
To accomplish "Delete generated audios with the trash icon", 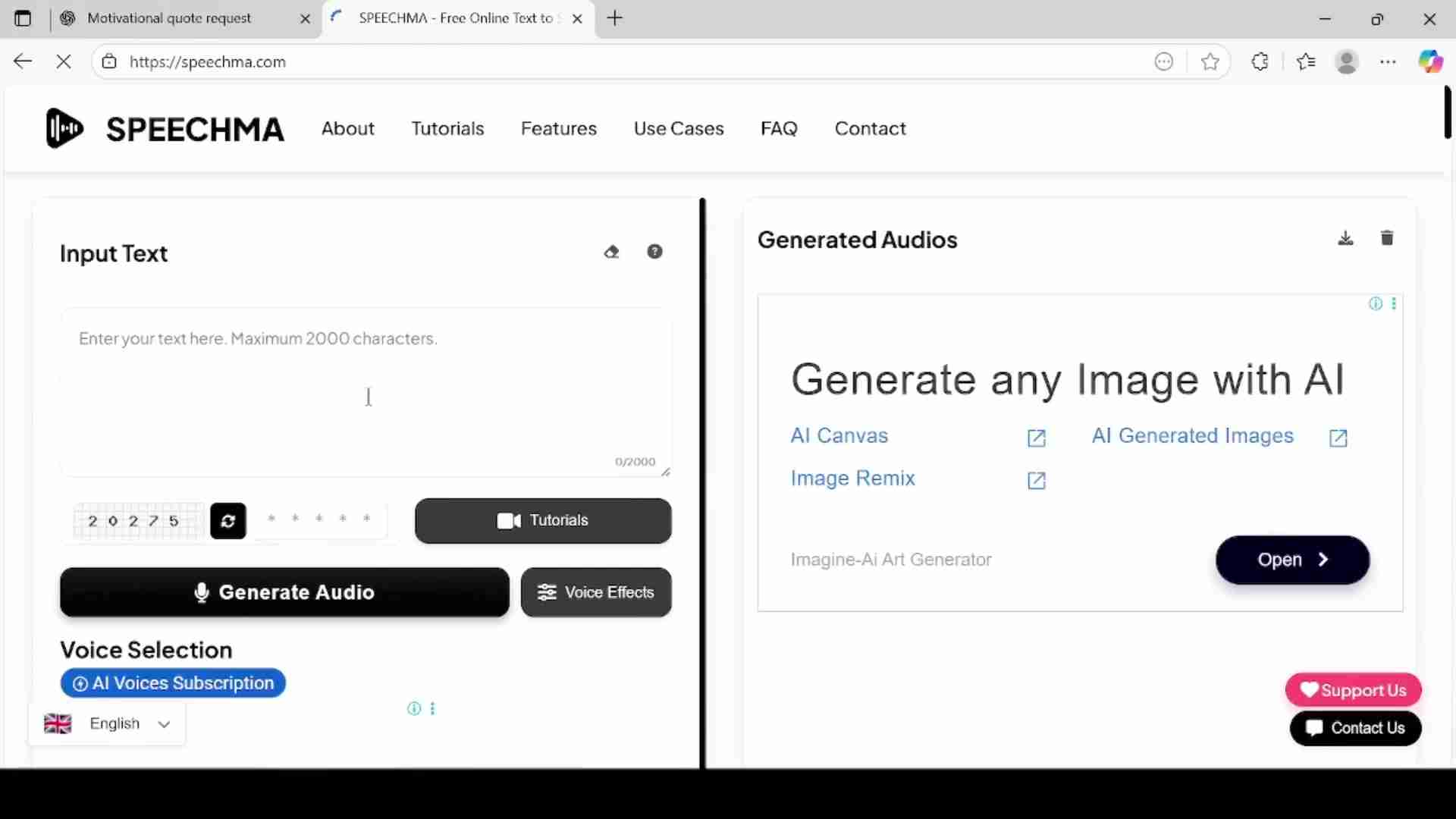I will tap(1387, 237).
